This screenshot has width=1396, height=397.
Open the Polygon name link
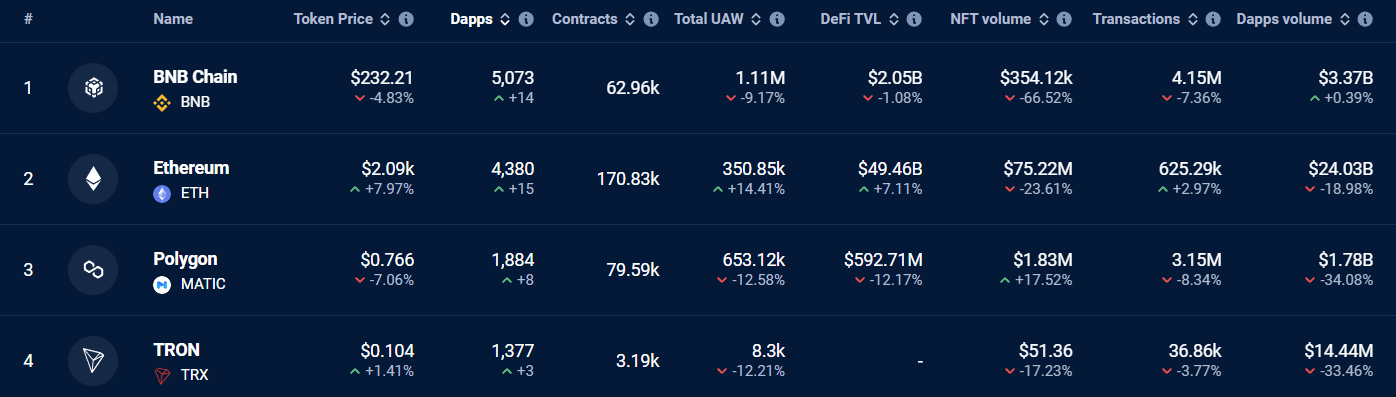pyautogui.click(x=185, y=259)
